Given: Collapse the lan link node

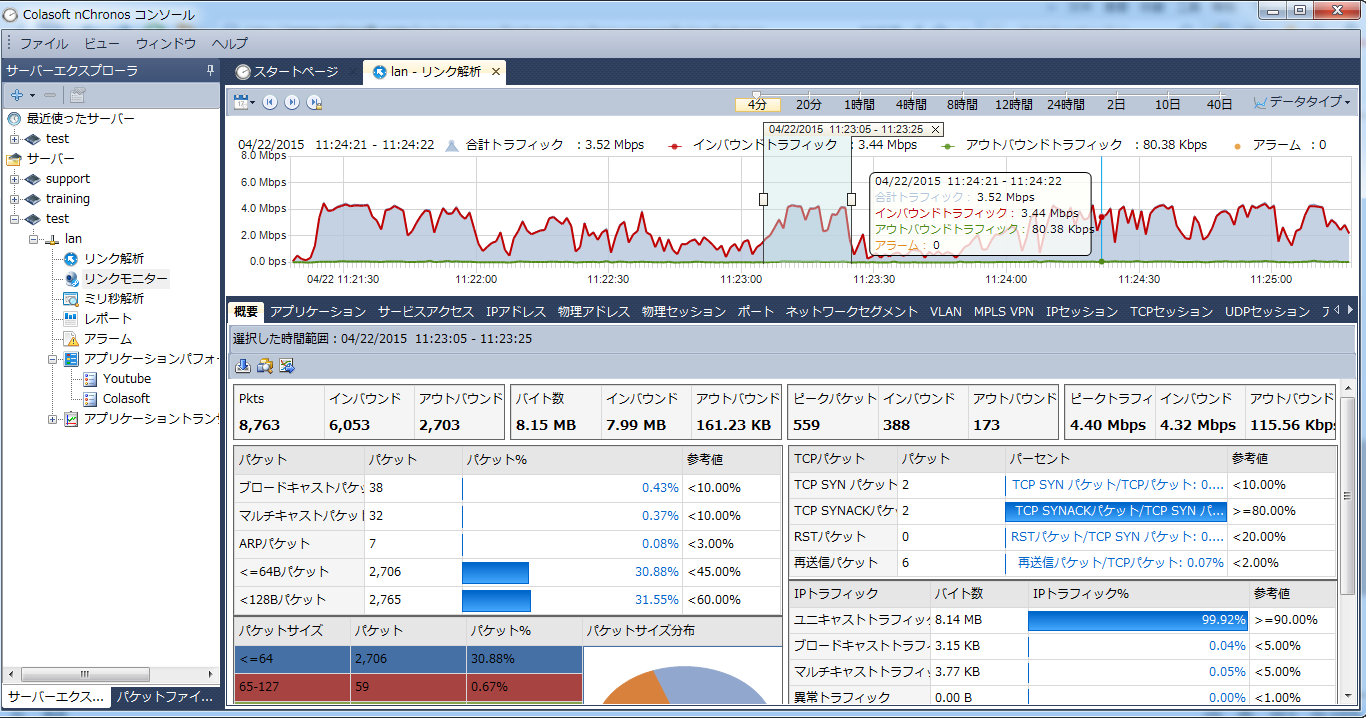Looking at the screenshot, I should [x=35, y=239].
